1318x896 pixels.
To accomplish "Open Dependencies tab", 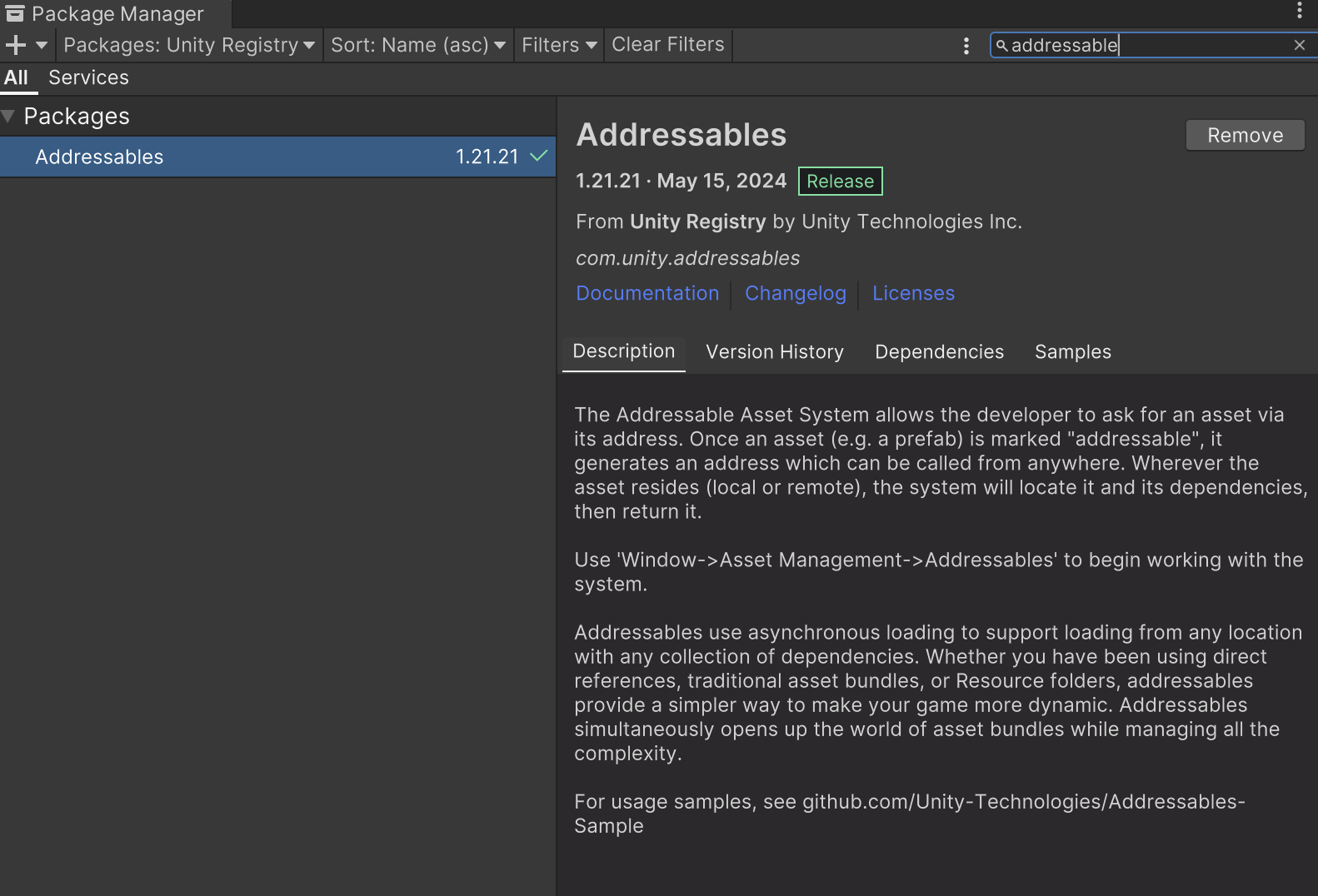I will click(x=939, y=352).
